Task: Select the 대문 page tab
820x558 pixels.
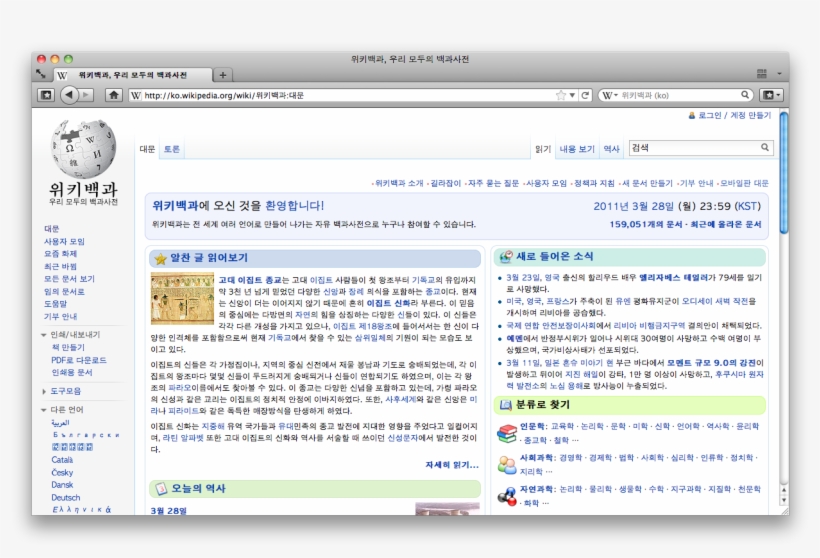Action: (x=147, y=149)
